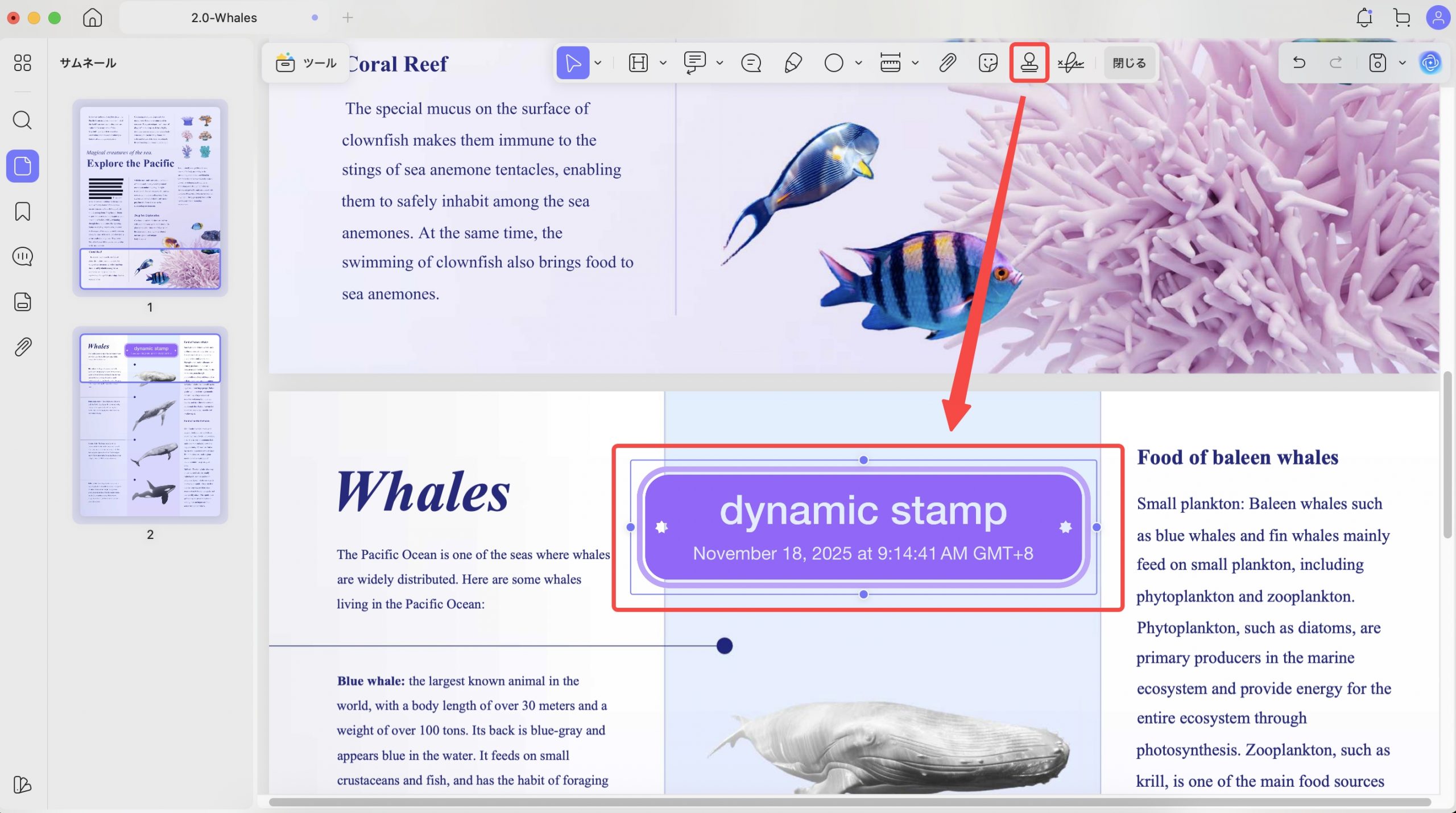Image resolution: width=1456 pixels, height=813 pixels.
Task: Select the Sticker tool icon
Action: pyautogui.click(x=988, y=63)
